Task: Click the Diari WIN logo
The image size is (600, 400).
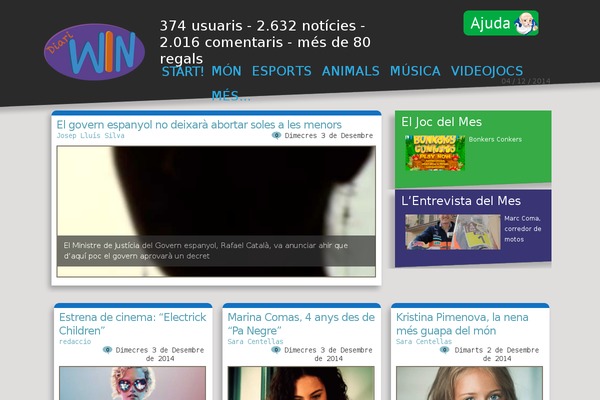Action: 94,52
